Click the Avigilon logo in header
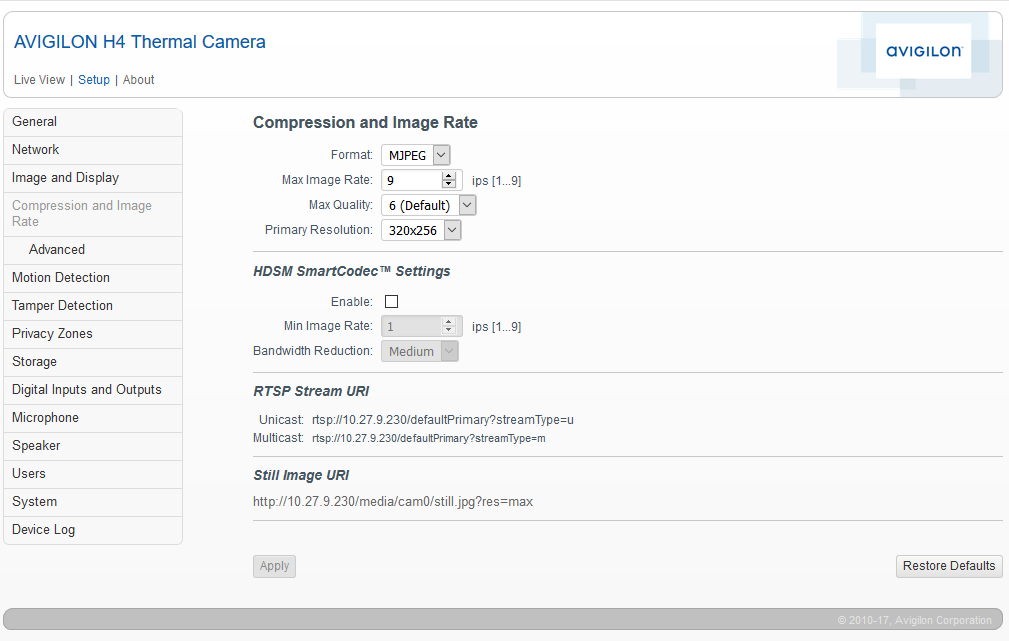This screenshot has width=1009, height=641. point(923,51)
